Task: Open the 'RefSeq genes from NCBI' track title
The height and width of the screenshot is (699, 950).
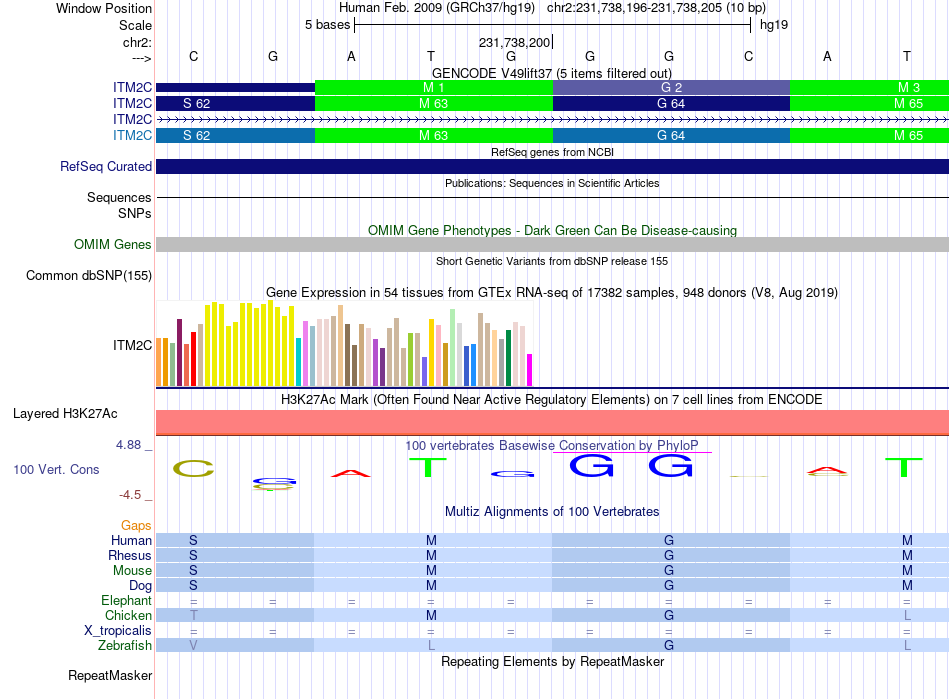Action: 552,152
